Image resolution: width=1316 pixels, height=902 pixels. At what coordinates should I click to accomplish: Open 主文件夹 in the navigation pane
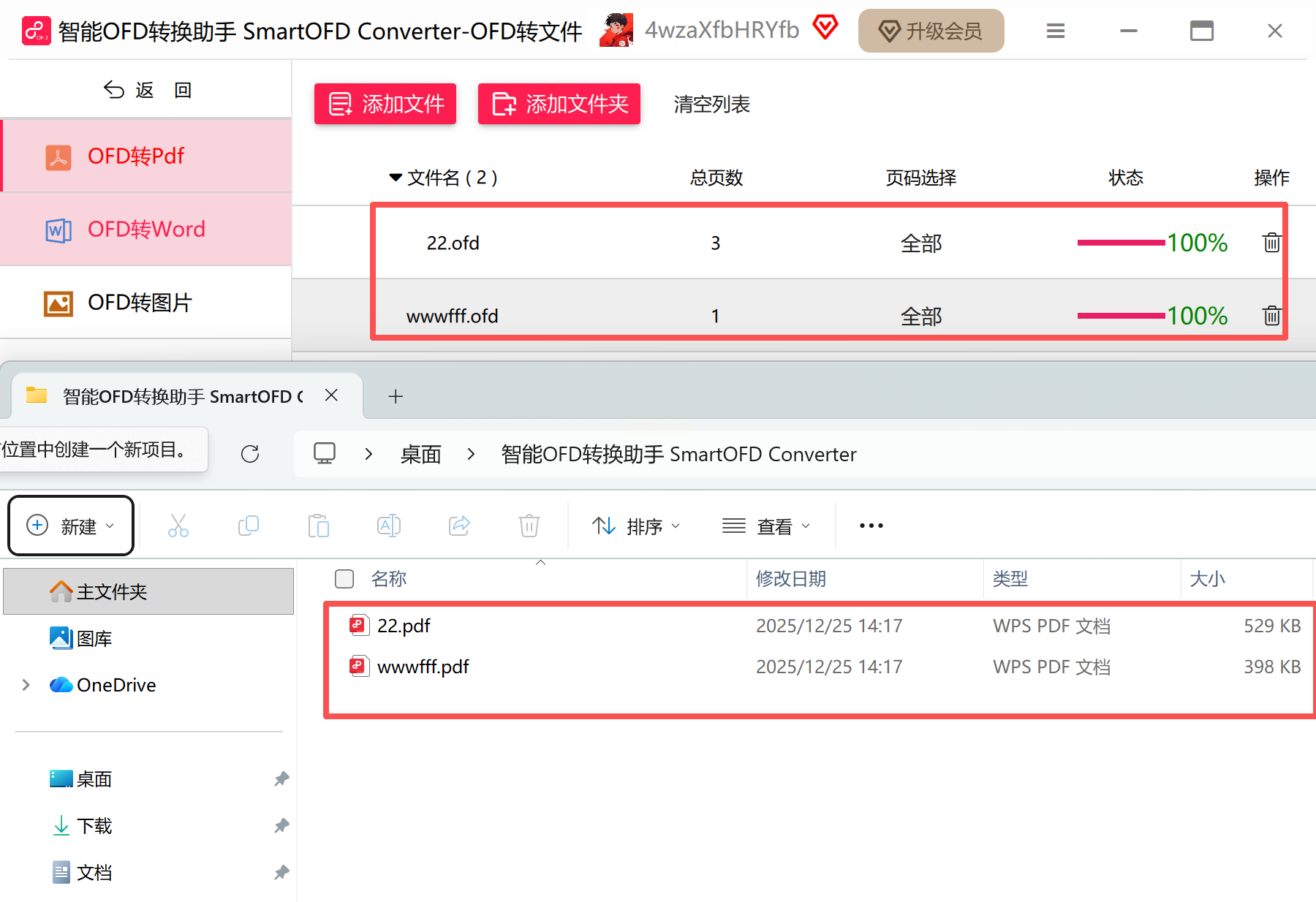148,591
